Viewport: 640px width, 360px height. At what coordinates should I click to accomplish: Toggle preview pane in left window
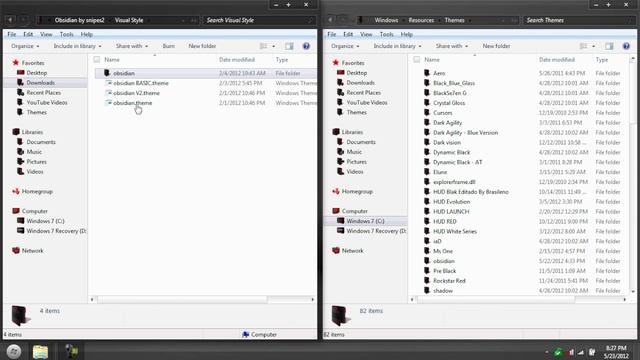289,46
